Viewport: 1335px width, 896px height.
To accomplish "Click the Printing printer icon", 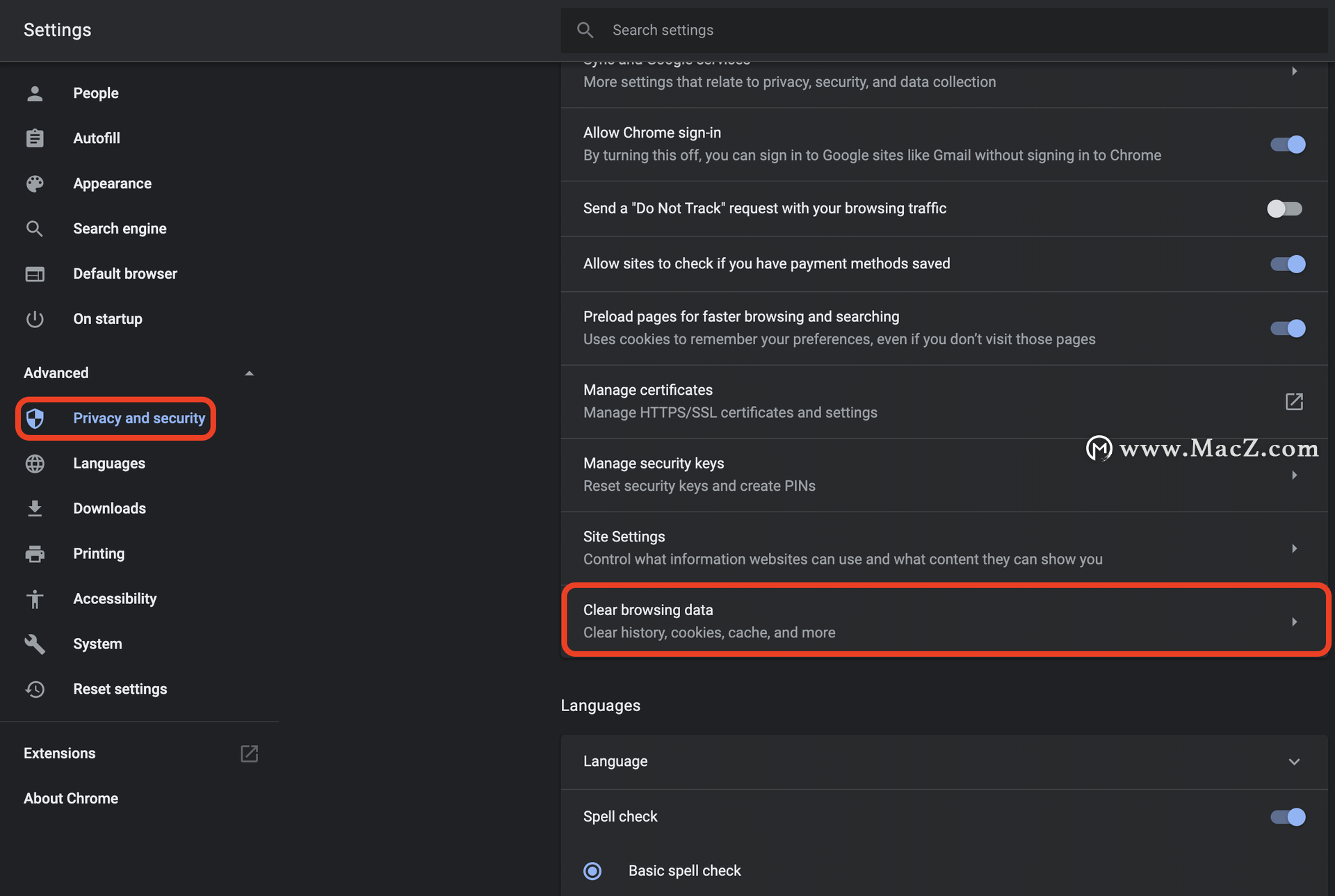I will tap(35, 554).
